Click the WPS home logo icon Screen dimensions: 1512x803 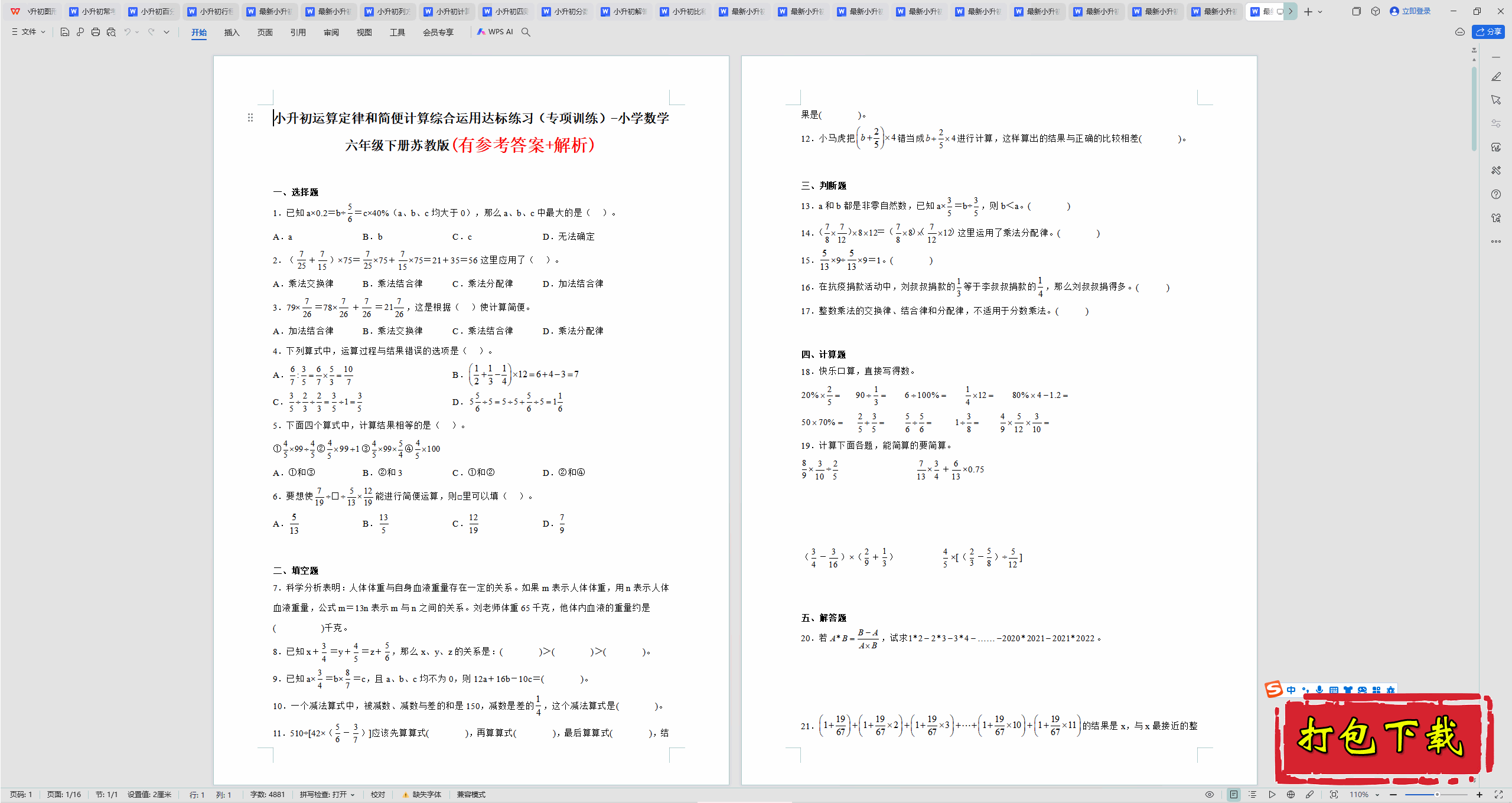15,11
